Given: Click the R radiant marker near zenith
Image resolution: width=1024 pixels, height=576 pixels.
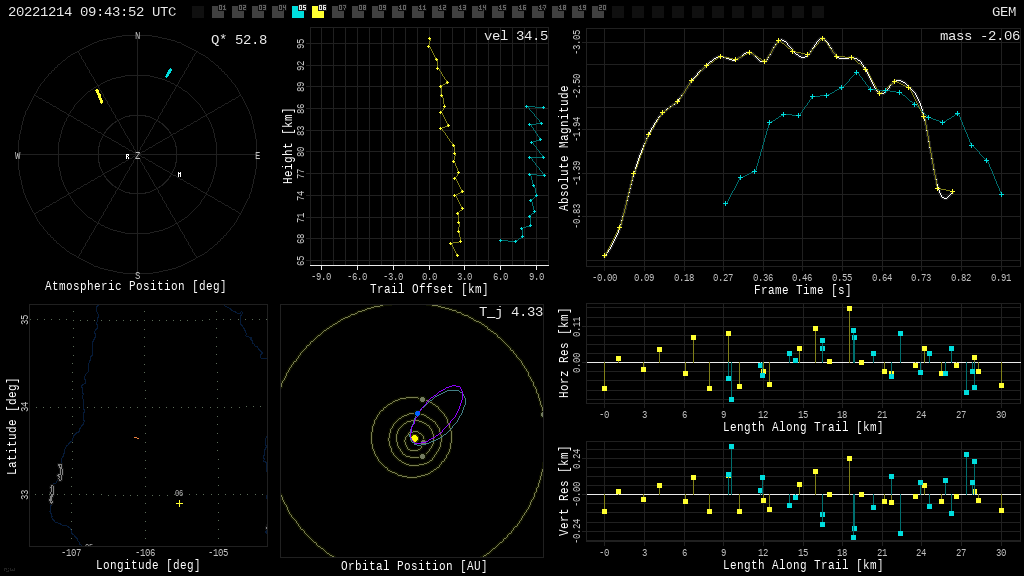Looking at the screenshot, I should point(127,157).
